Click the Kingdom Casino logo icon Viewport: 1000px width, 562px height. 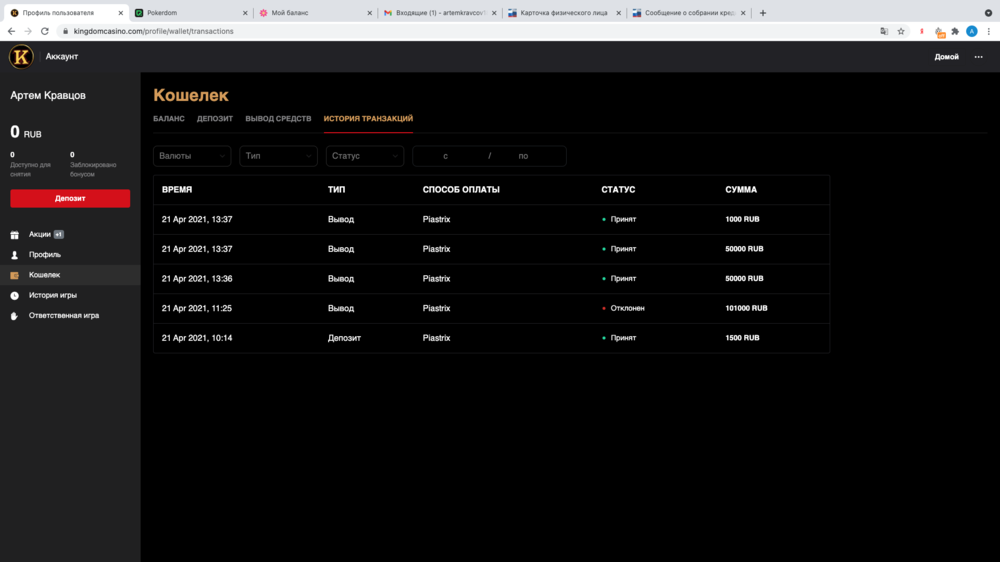point(21,57)
